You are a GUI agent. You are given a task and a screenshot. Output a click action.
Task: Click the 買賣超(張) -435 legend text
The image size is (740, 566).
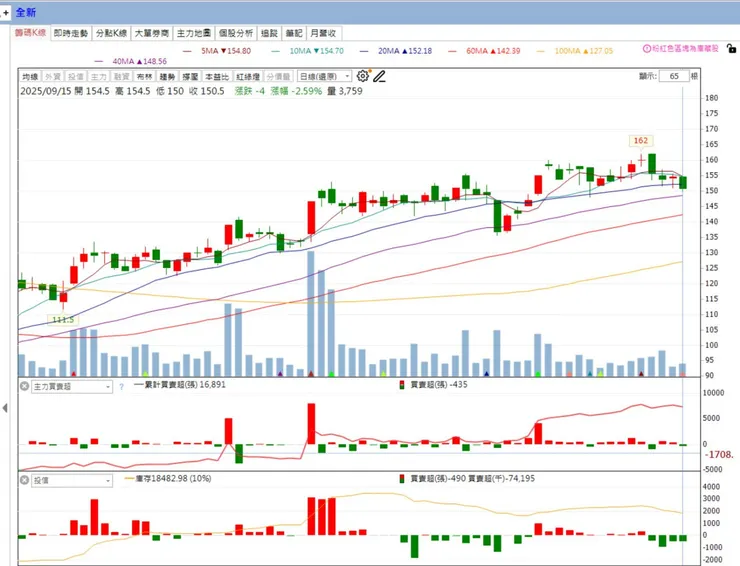pos(434,385)
